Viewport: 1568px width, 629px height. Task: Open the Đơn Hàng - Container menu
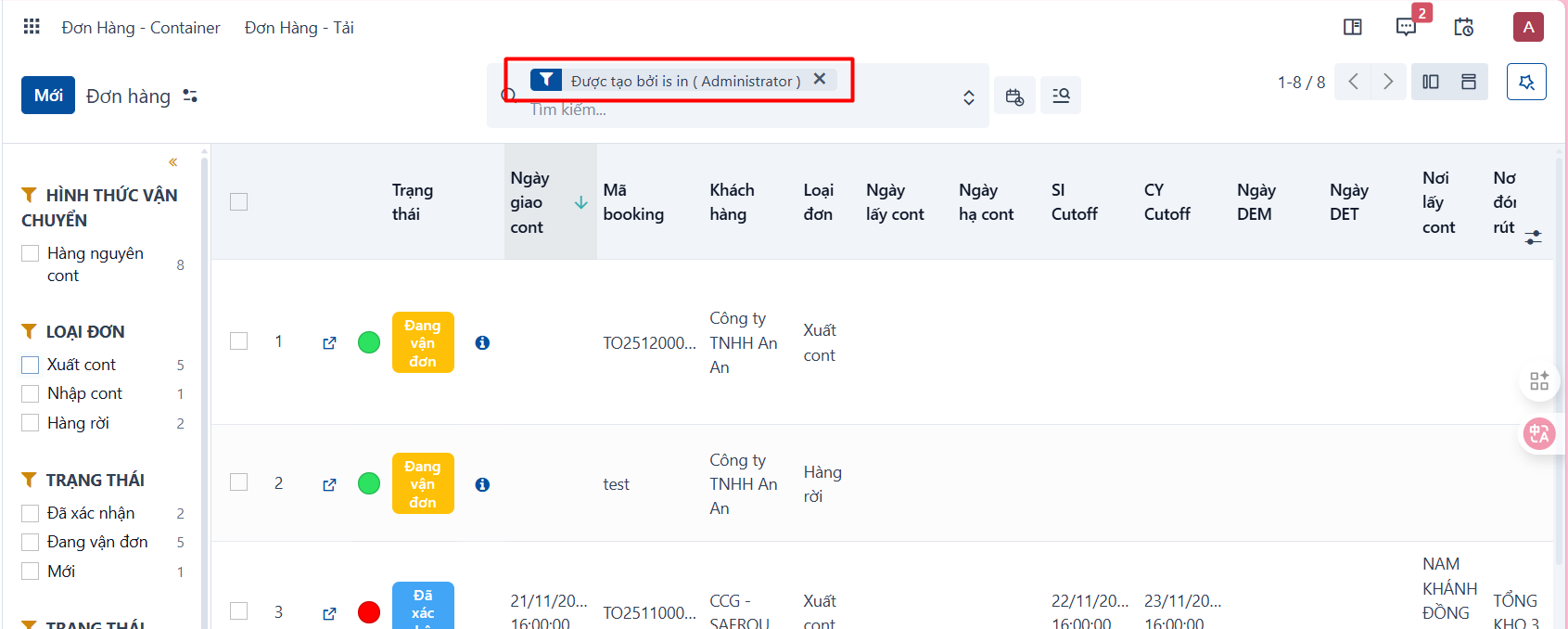(x=141, y=28)
